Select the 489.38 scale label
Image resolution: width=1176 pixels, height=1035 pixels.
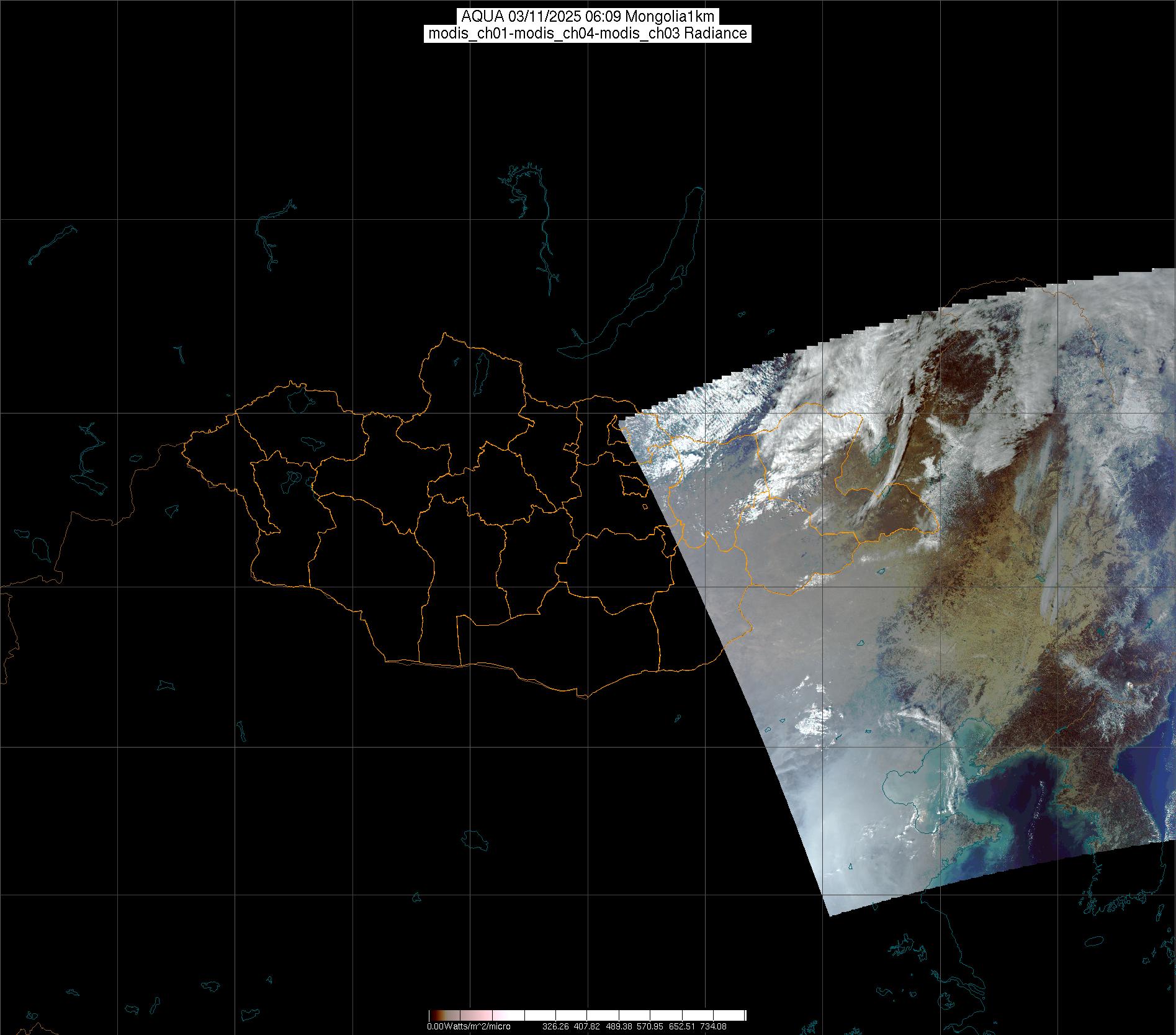(619, 1026)
